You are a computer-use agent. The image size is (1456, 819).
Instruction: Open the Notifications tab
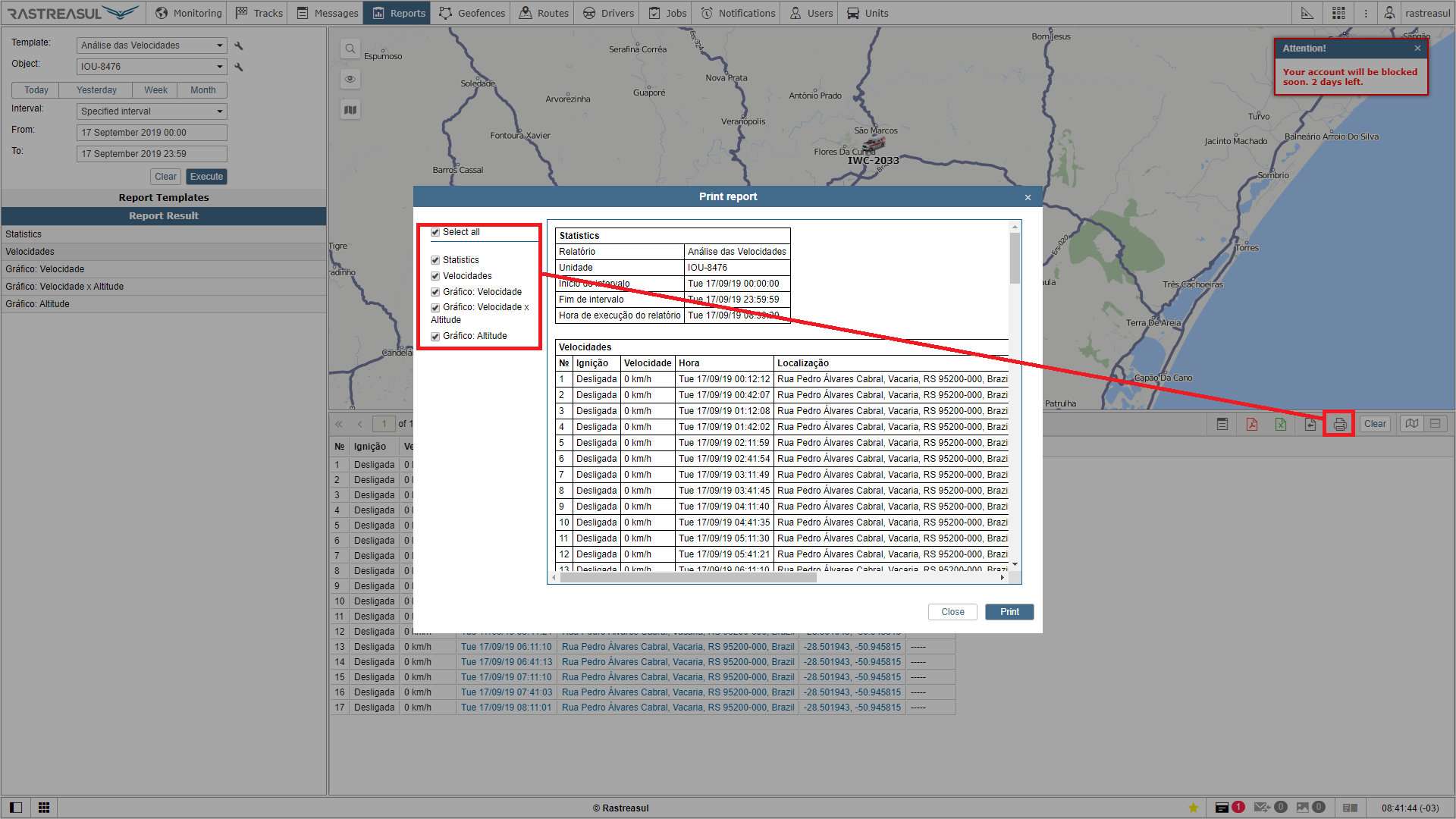pos(738,13)
